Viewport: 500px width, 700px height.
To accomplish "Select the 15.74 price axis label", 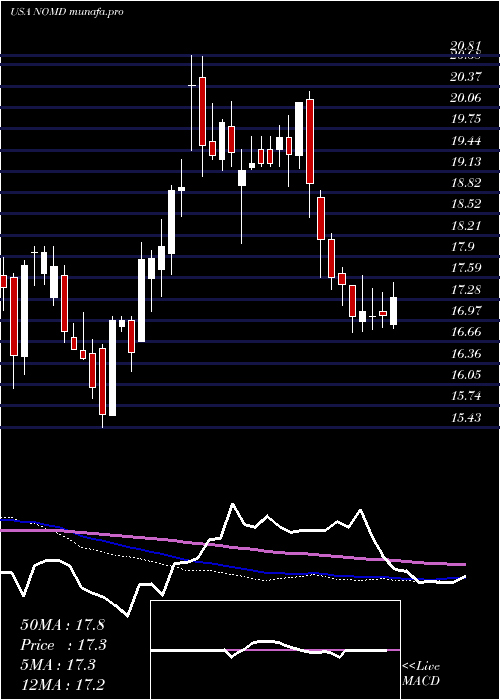I will pos(466,396).
